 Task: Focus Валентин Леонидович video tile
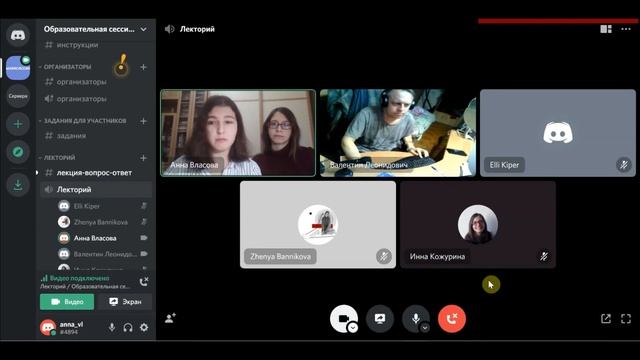pyautogui.click(x=398, y=133)
